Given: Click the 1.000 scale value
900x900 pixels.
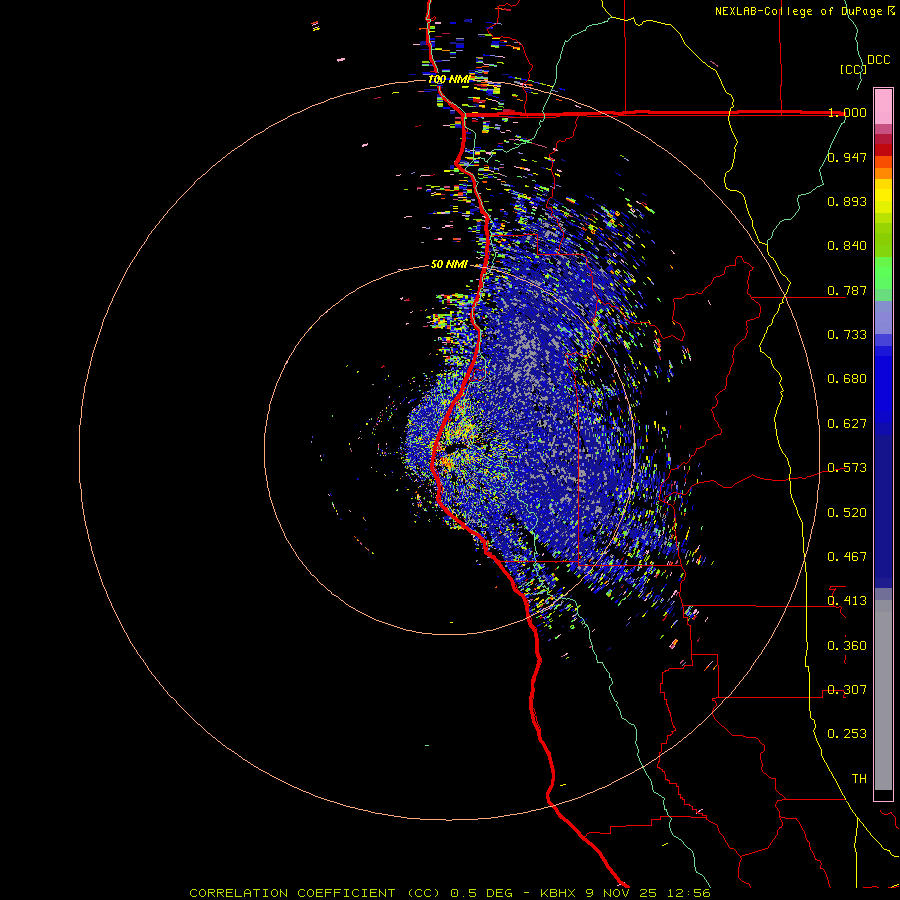Looking at the screenshot, I should 847,112.
